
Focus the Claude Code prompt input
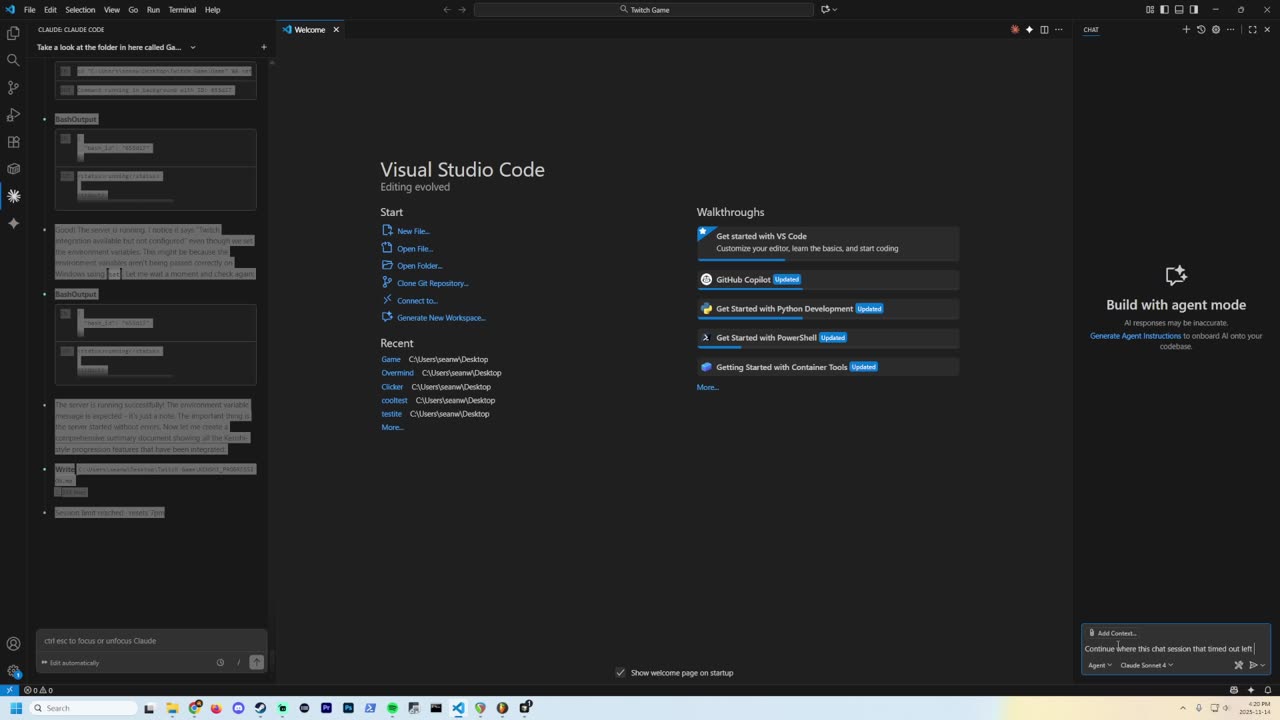click(x=152, y=641)
